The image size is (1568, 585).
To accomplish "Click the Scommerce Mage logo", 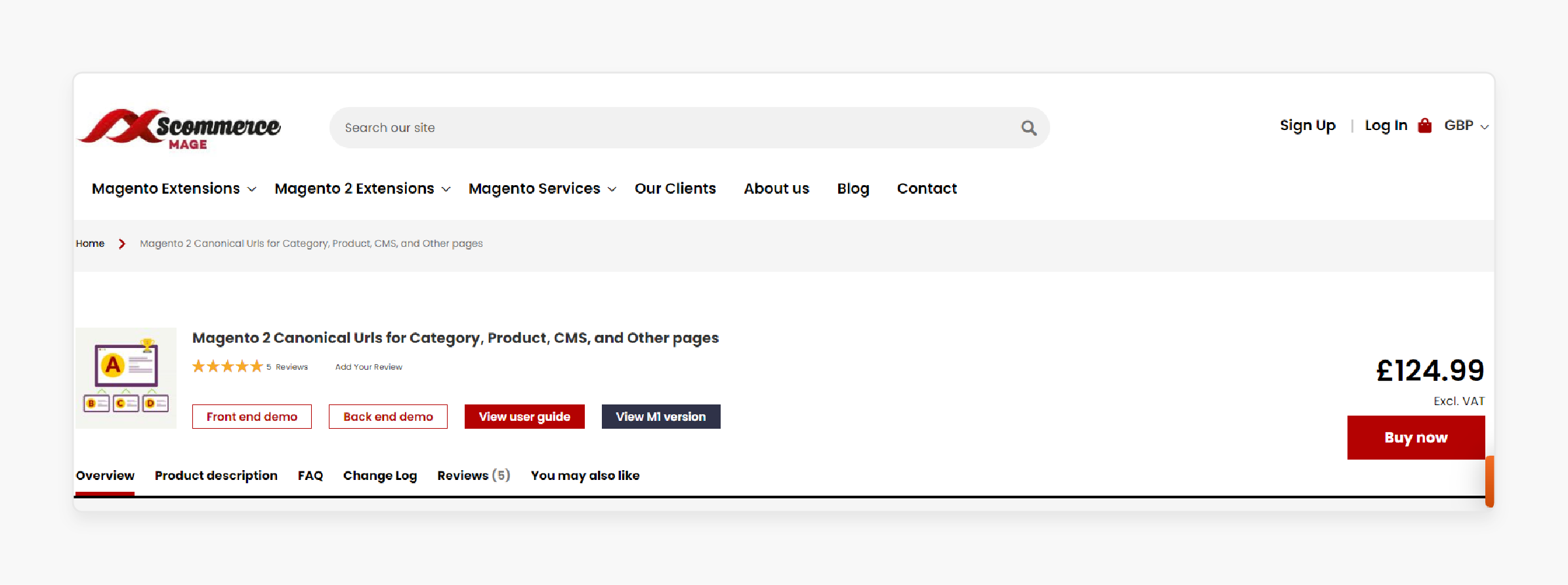I will pyautogui.click(x=179, y=129).
